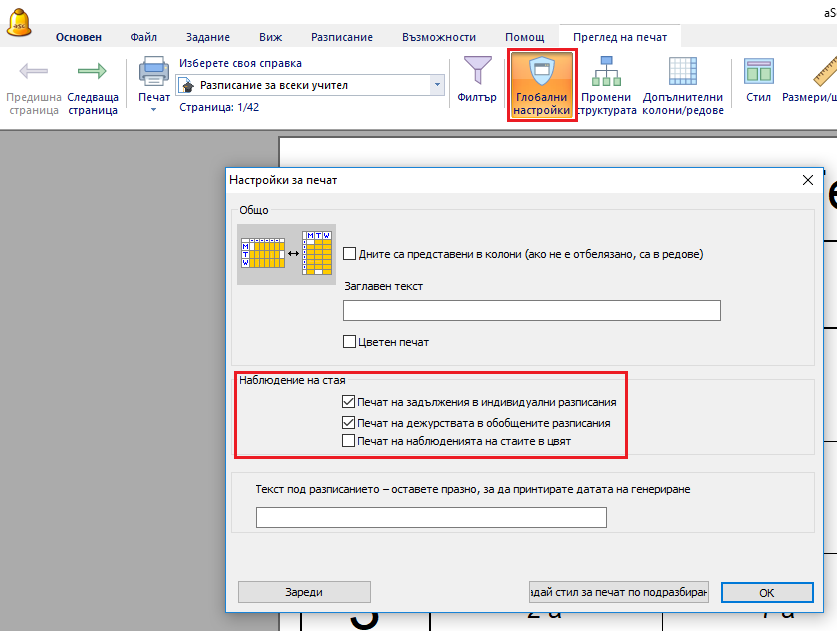The width and height of the screenshot is (837, 631).
Task: Open the Style tool in ribbon
Action: 758,72
